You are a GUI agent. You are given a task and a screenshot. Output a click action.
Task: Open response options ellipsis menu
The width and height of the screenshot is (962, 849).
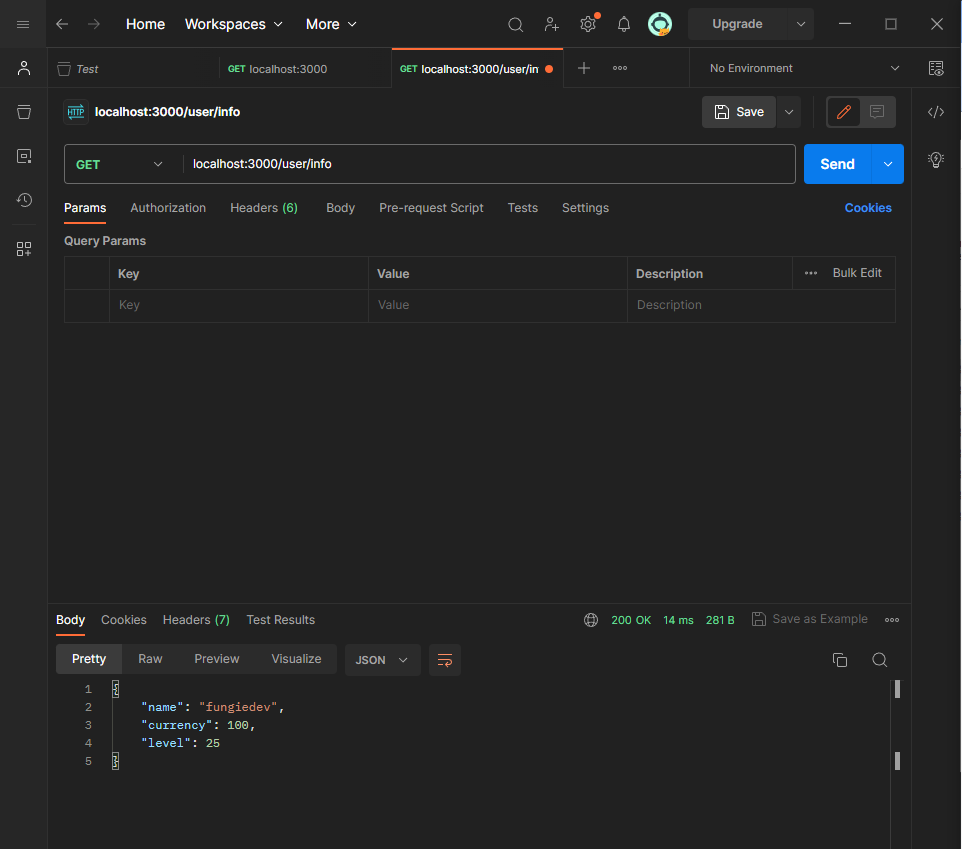[892, 620]
